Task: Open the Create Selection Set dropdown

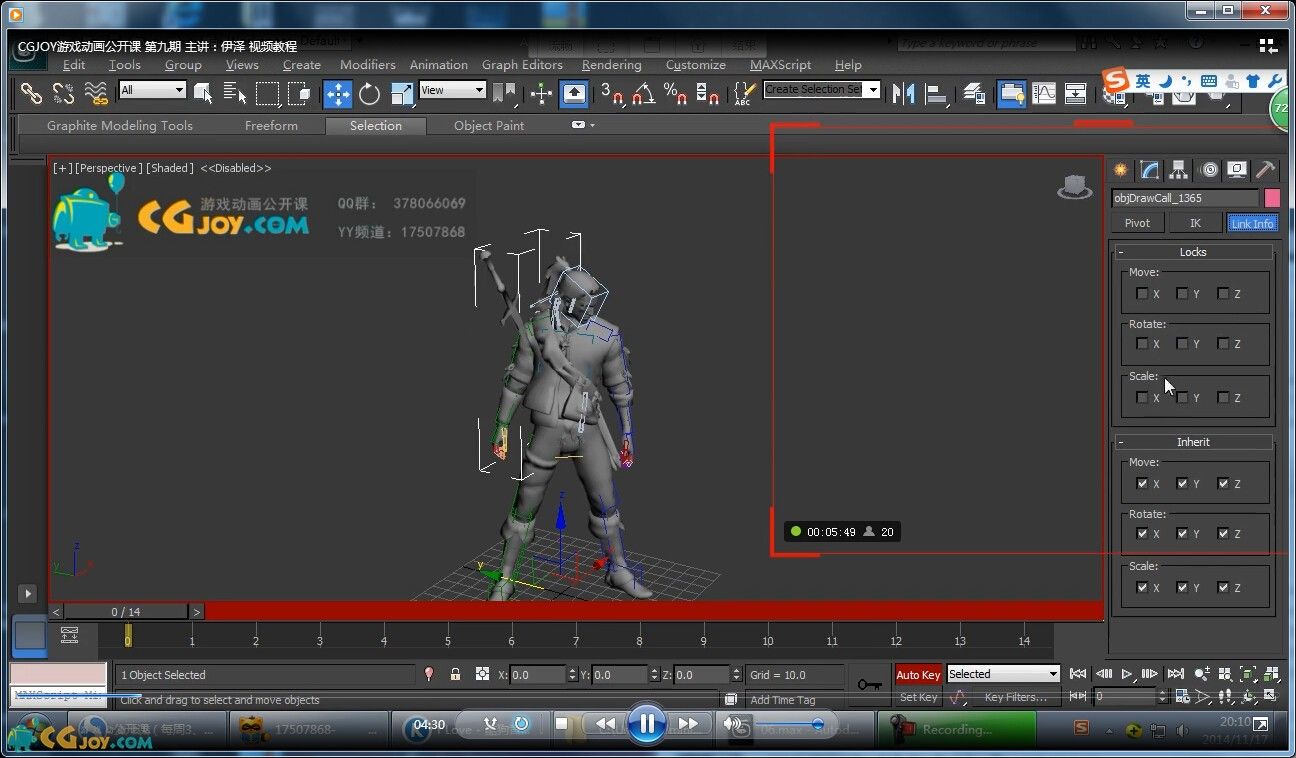Action: pyautogui.click(x=821, y=89)
